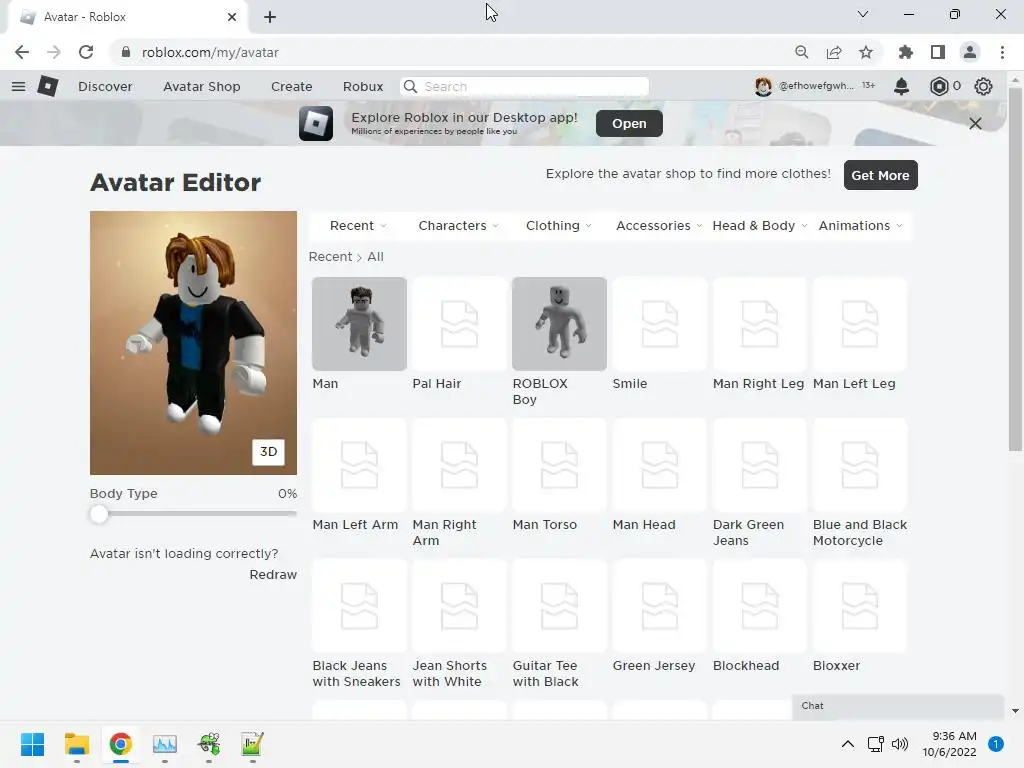Open the Chrome three-dot menu
This screenshot has height=768, width=1024.
[1002, 52]
